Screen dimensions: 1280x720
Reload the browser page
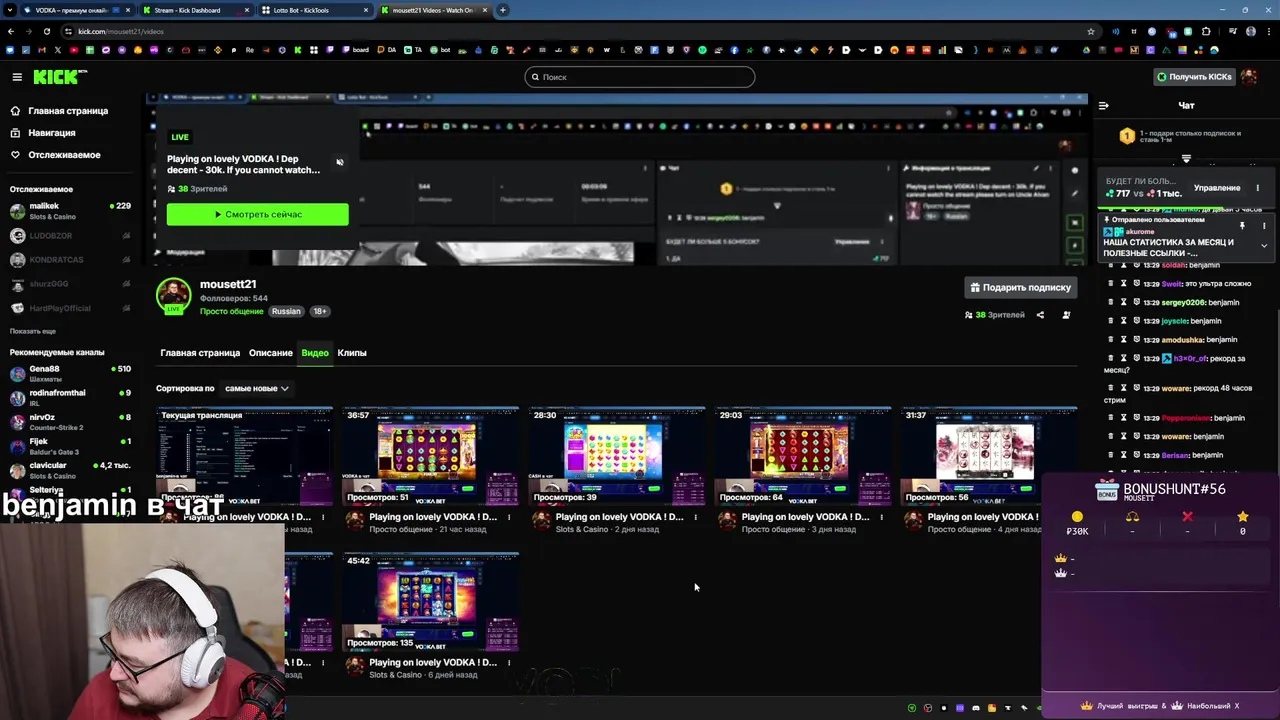(x=46, y=31)
